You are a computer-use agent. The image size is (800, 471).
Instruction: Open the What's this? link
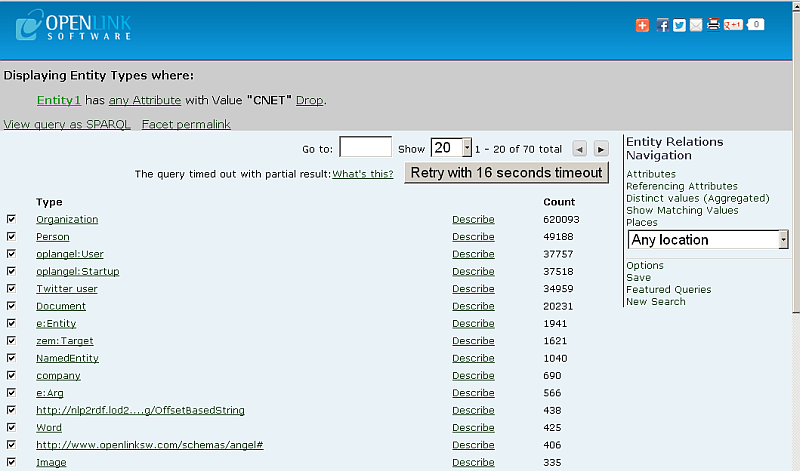pos(363,174)
